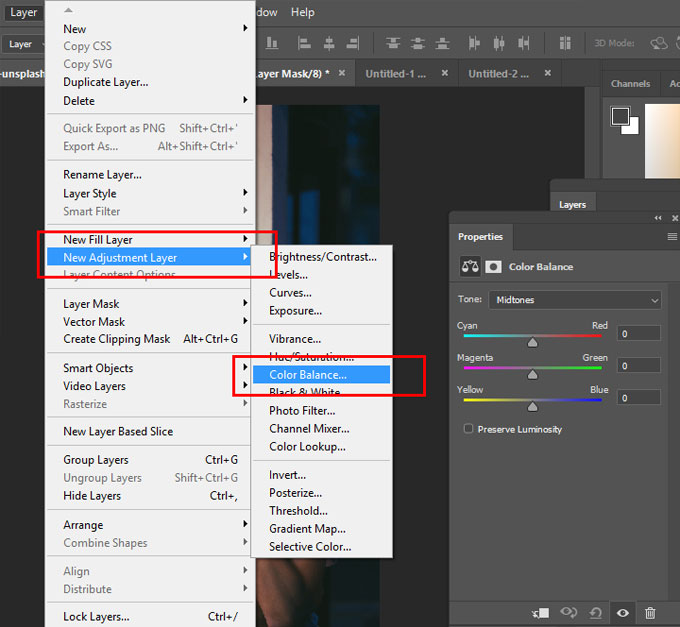Image resolution: width=680 pixels, height=627 pixels.
Task: Open the Channels panel tab
Action: coord(630,84)
